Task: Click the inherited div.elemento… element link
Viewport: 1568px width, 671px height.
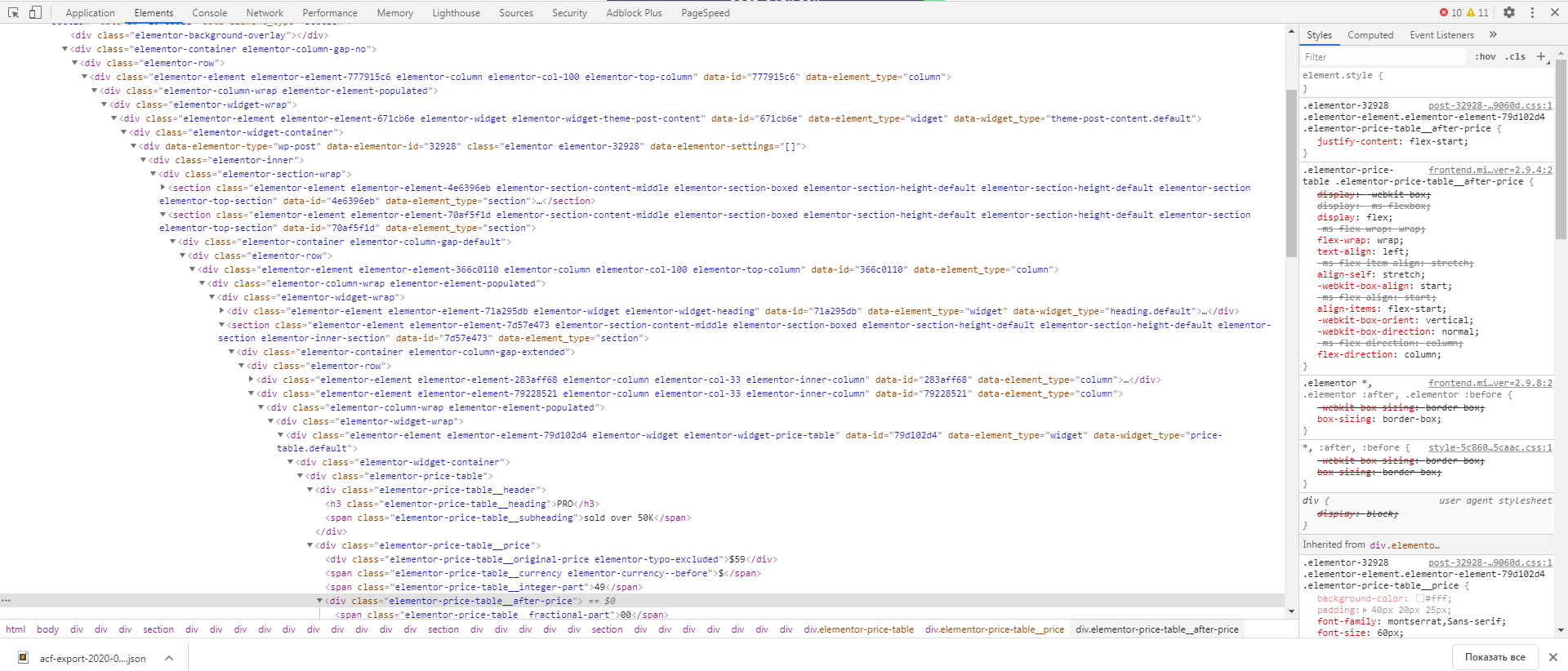Action: [x=1405, y=544]
